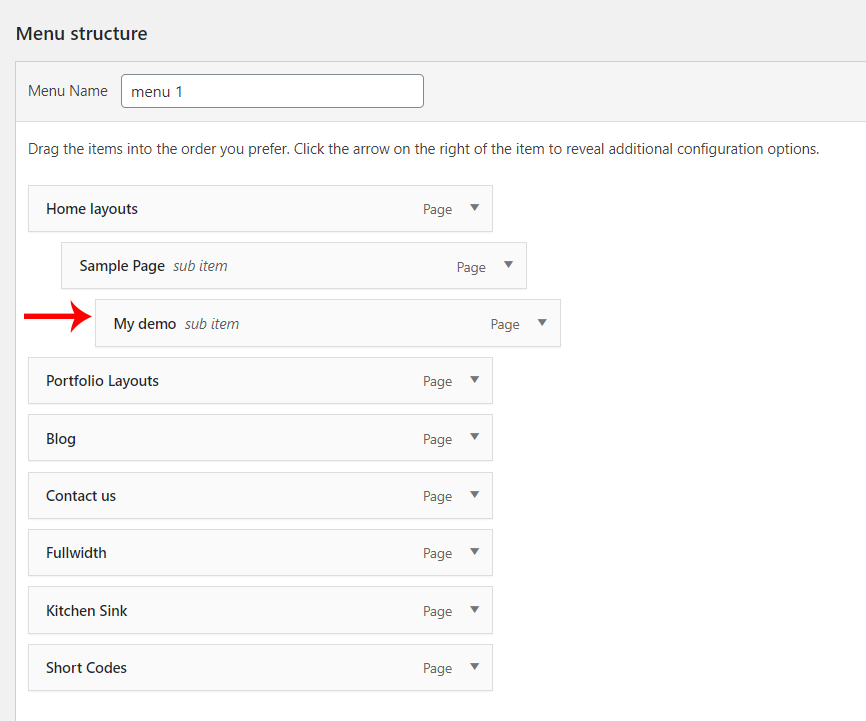
Task: Expand the Short Codes item options
Action: [474, 666]
